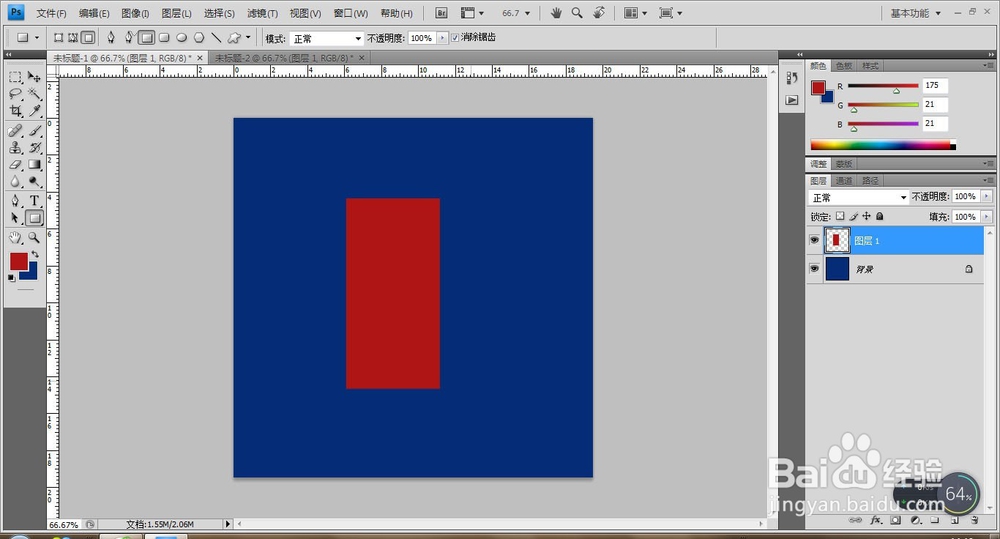
Task: Open the 模式 blend mode dropdown
Action: (327, 38)
